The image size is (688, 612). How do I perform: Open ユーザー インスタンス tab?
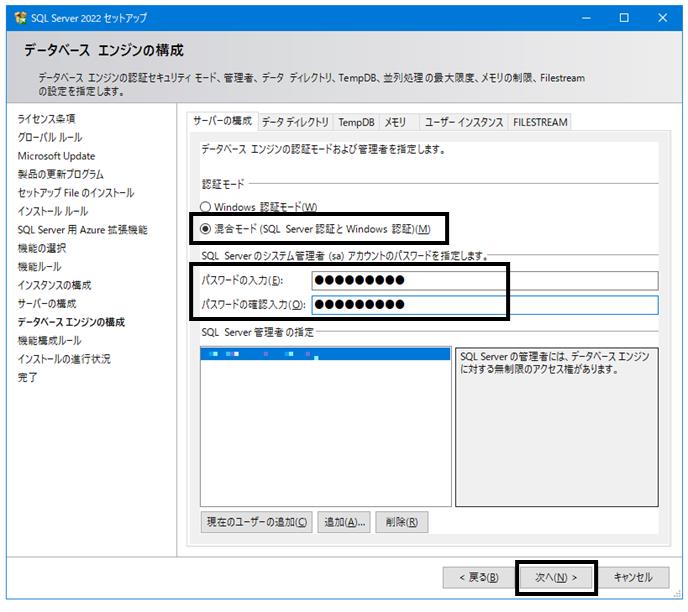(464, 122)
